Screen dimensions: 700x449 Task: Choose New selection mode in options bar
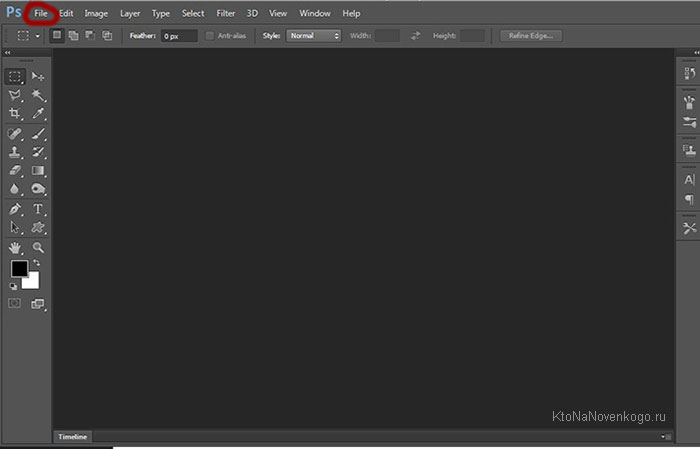tap(57, 35)
